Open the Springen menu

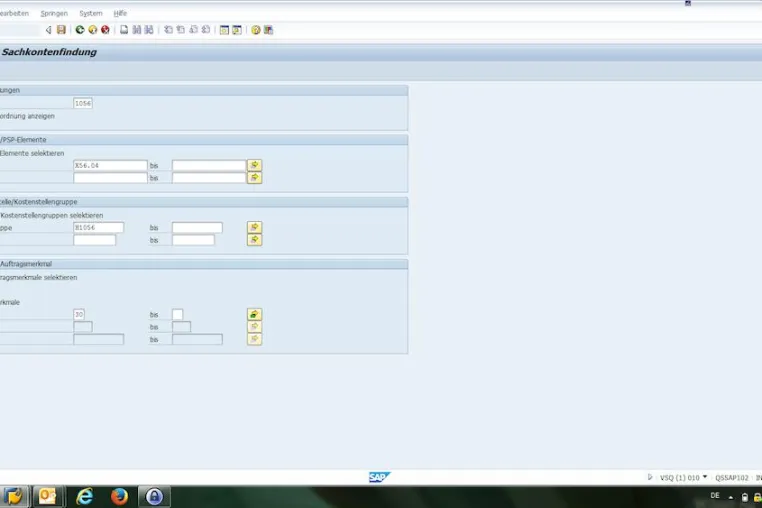tap(54, 13)
